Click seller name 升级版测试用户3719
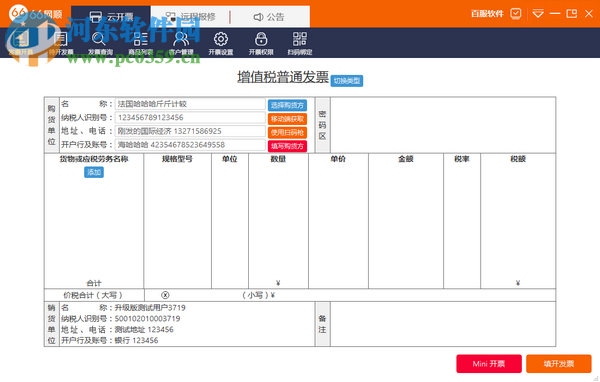Viewport: 600px width, 382px height. 150,307
